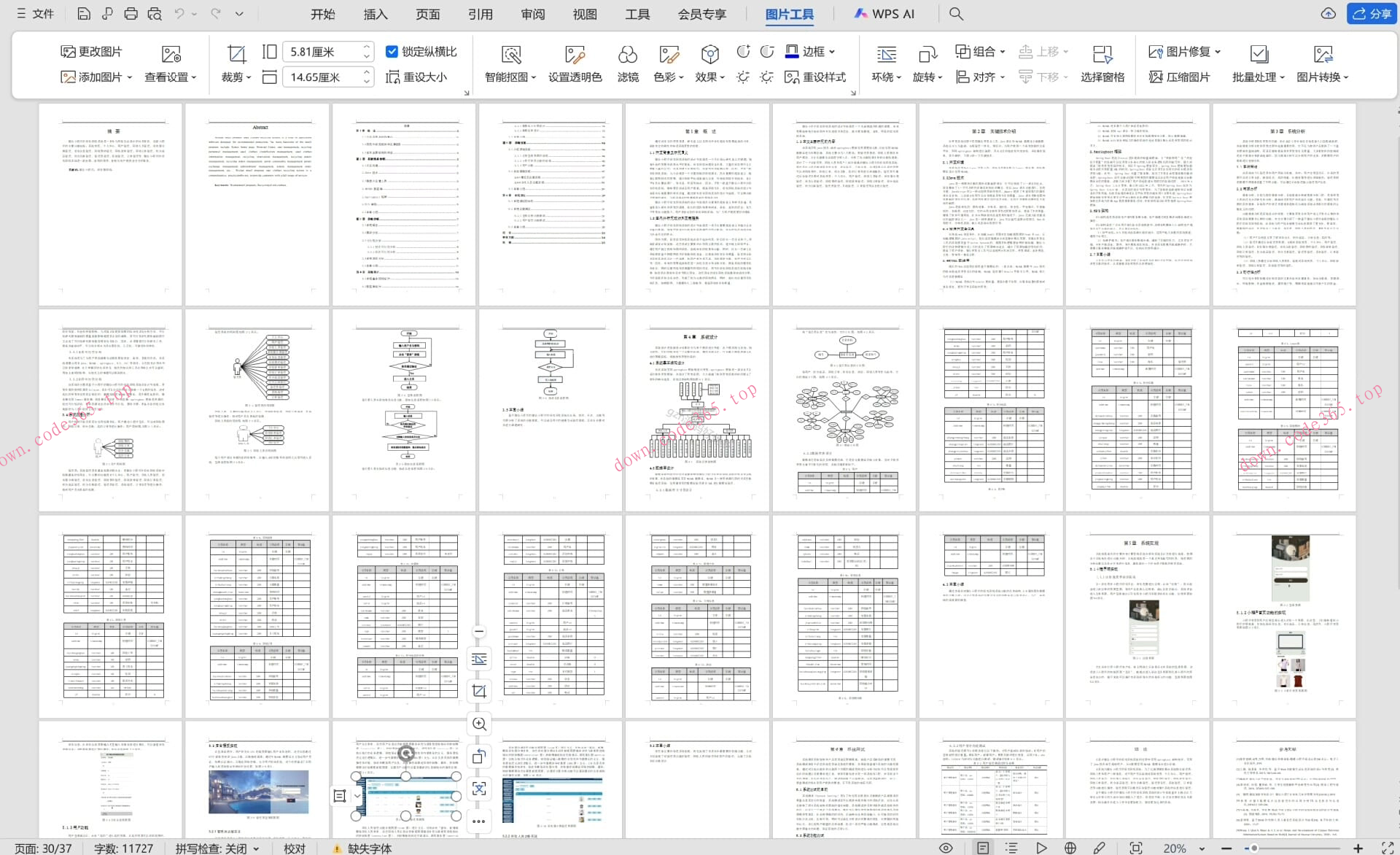The image size is (1400, 855).
Task: Switch to web layout (globe) view in the status bar
Action: [x=1070, y=848]
